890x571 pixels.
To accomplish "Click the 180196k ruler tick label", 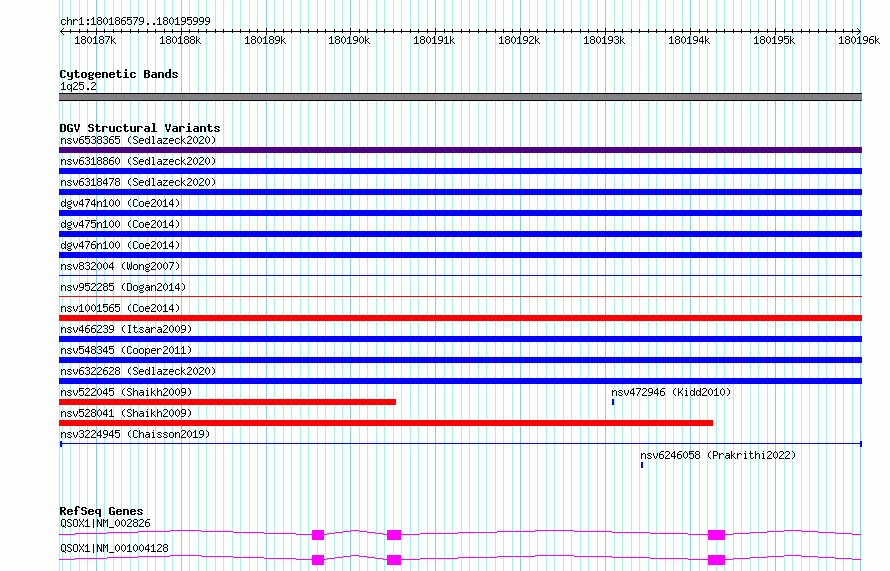I will click(859, 40).
